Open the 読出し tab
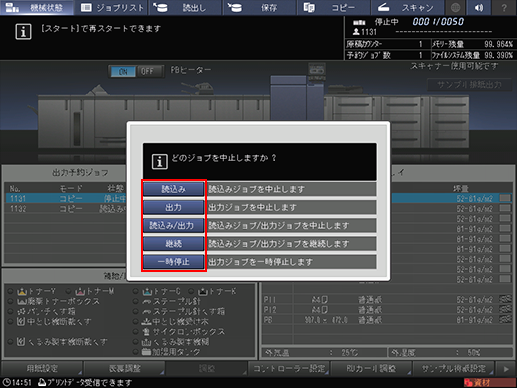Screen dimensions: 517x388 [x=185, y=7]
